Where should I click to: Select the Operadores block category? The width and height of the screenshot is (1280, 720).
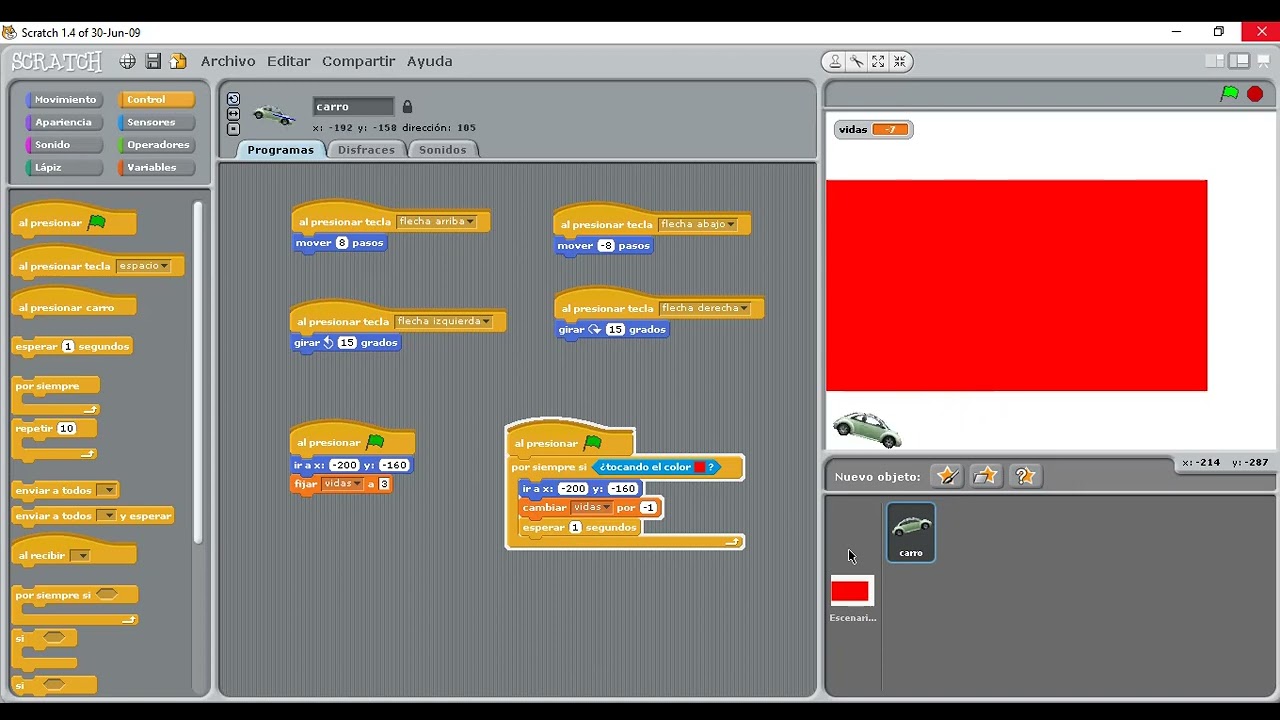tap(157, 145)
